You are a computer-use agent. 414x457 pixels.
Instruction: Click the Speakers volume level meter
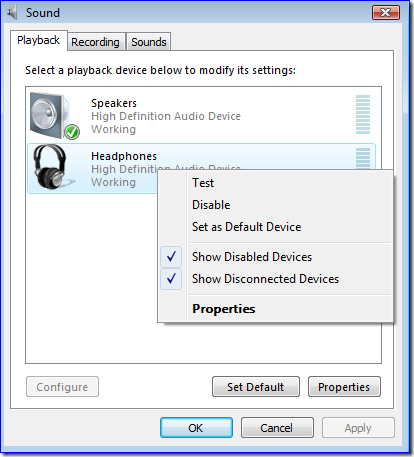coord(363,115)
